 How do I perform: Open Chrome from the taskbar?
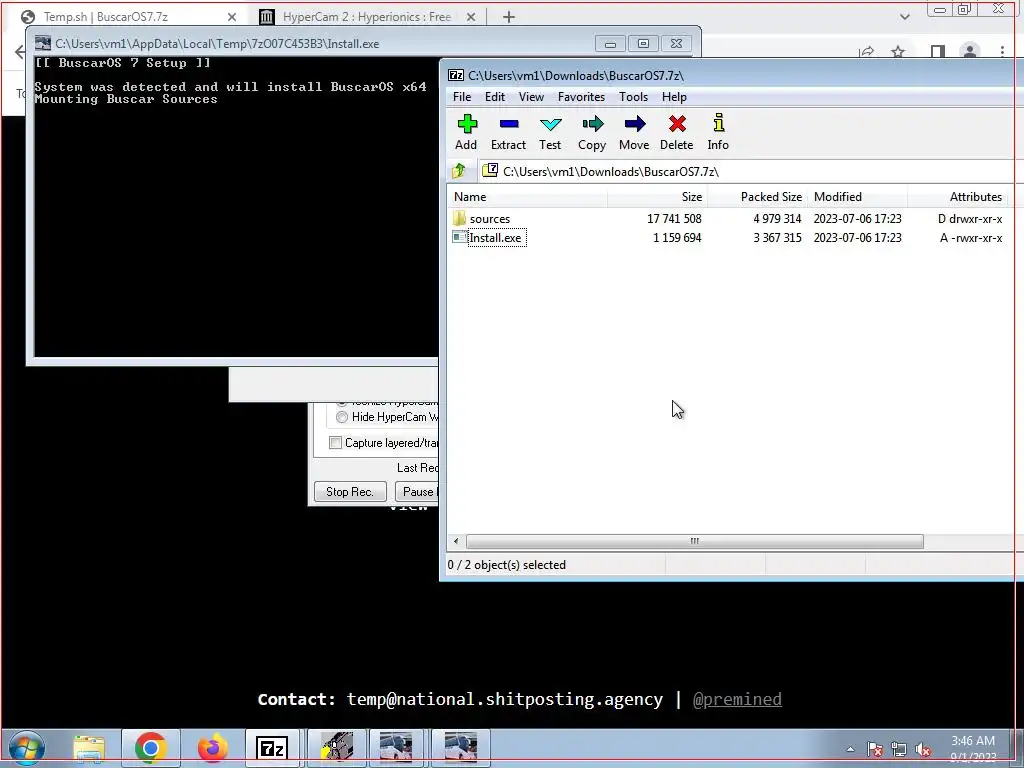[x=150, y=748]
